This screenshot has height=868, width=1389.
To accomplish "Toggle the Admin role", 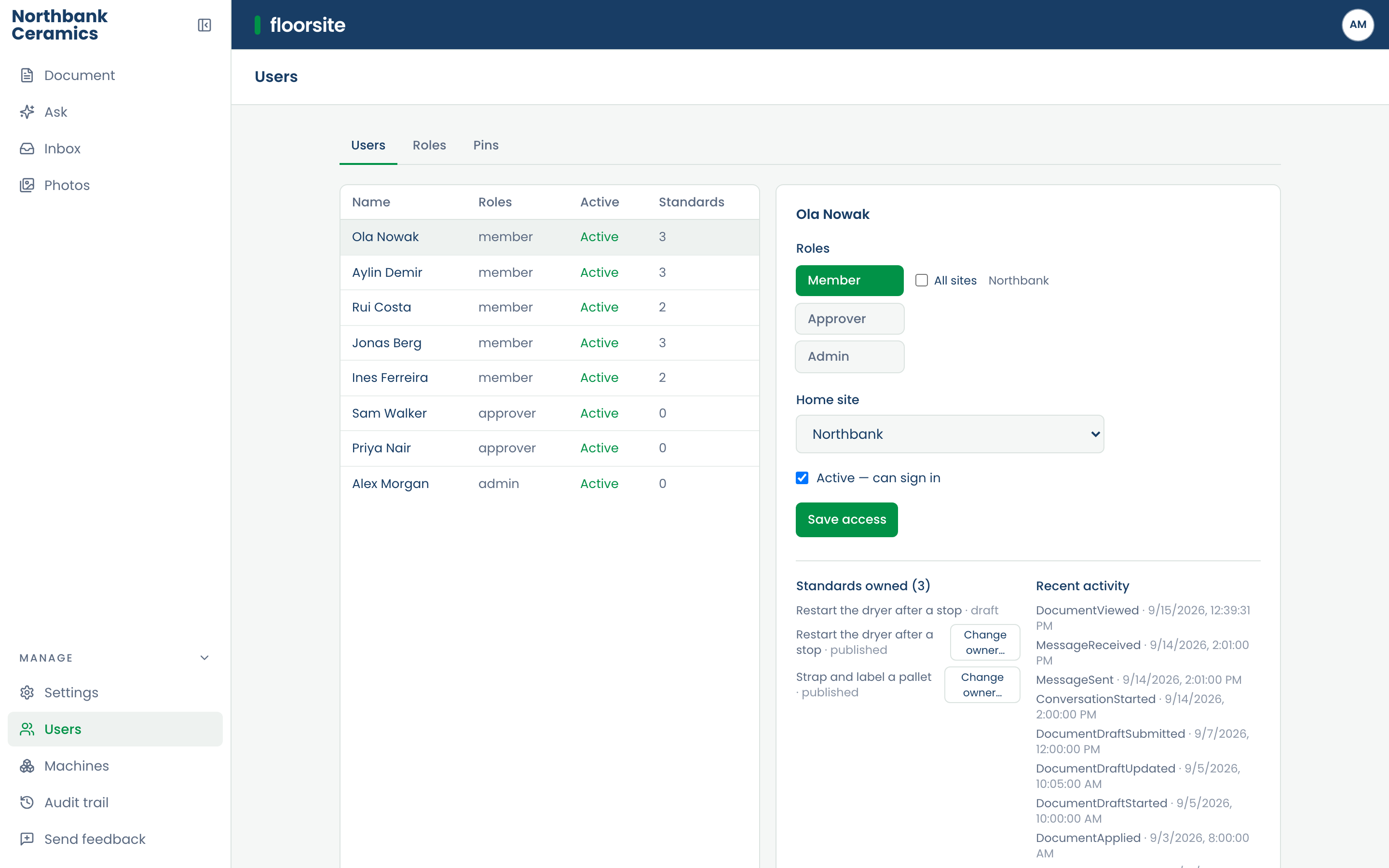I will [x=849, y=356].
